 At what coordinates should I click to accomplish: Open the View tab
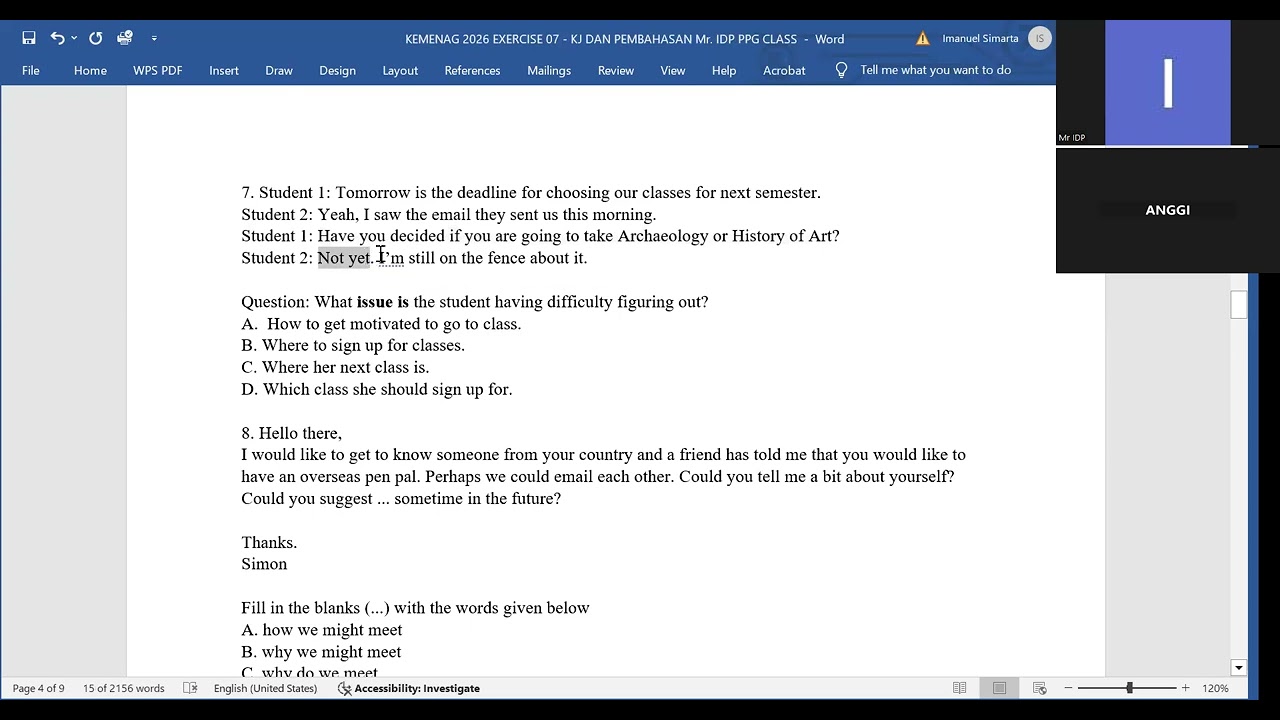tap(673, 70)
